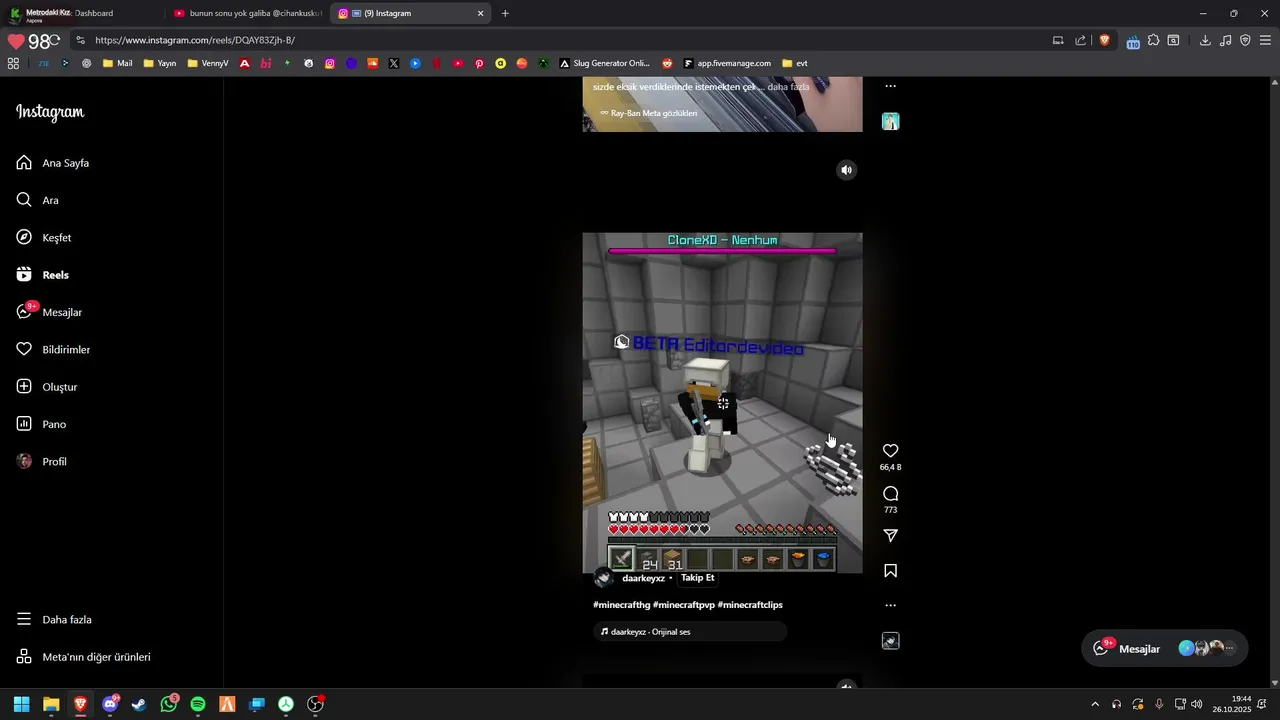Open the Pano dashboard
The image size is (1280, 720).
coord(42,424)
